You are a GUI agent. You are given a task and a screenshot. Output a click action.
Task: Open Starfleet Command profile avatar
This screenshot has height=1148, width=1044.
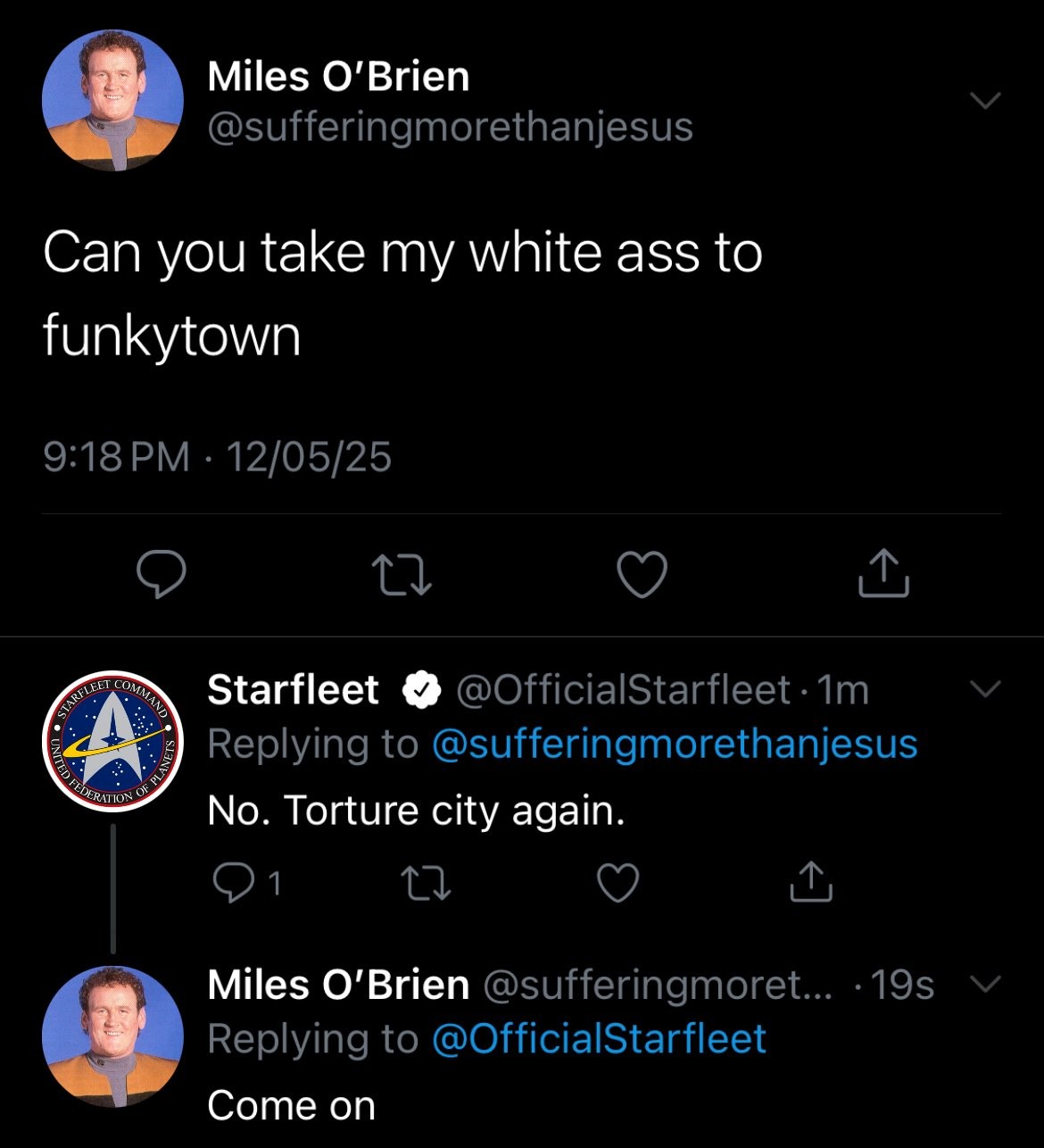112,741
